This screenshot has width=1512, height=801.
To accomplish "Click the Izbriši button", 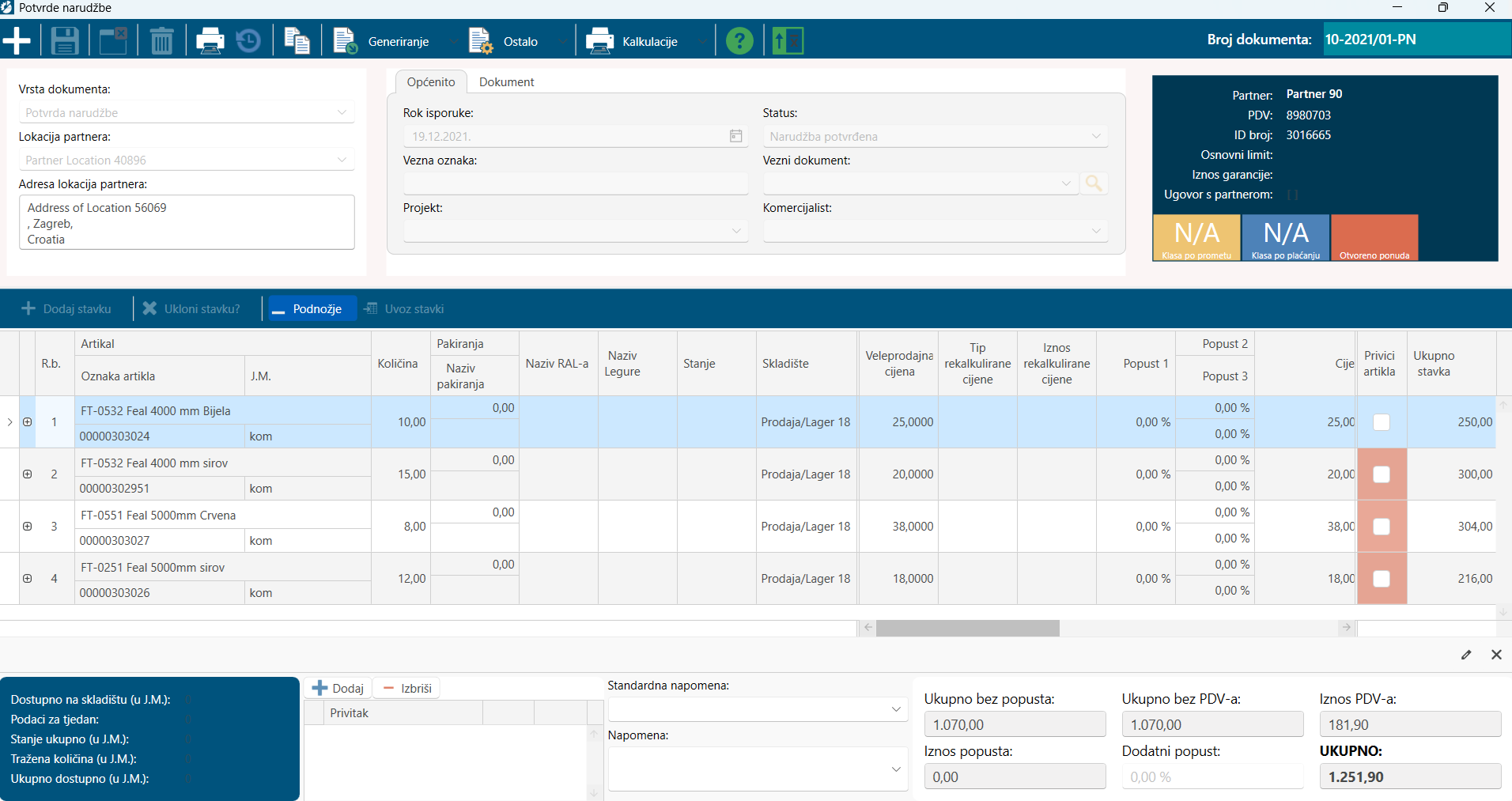I will (x=406, y=688).
